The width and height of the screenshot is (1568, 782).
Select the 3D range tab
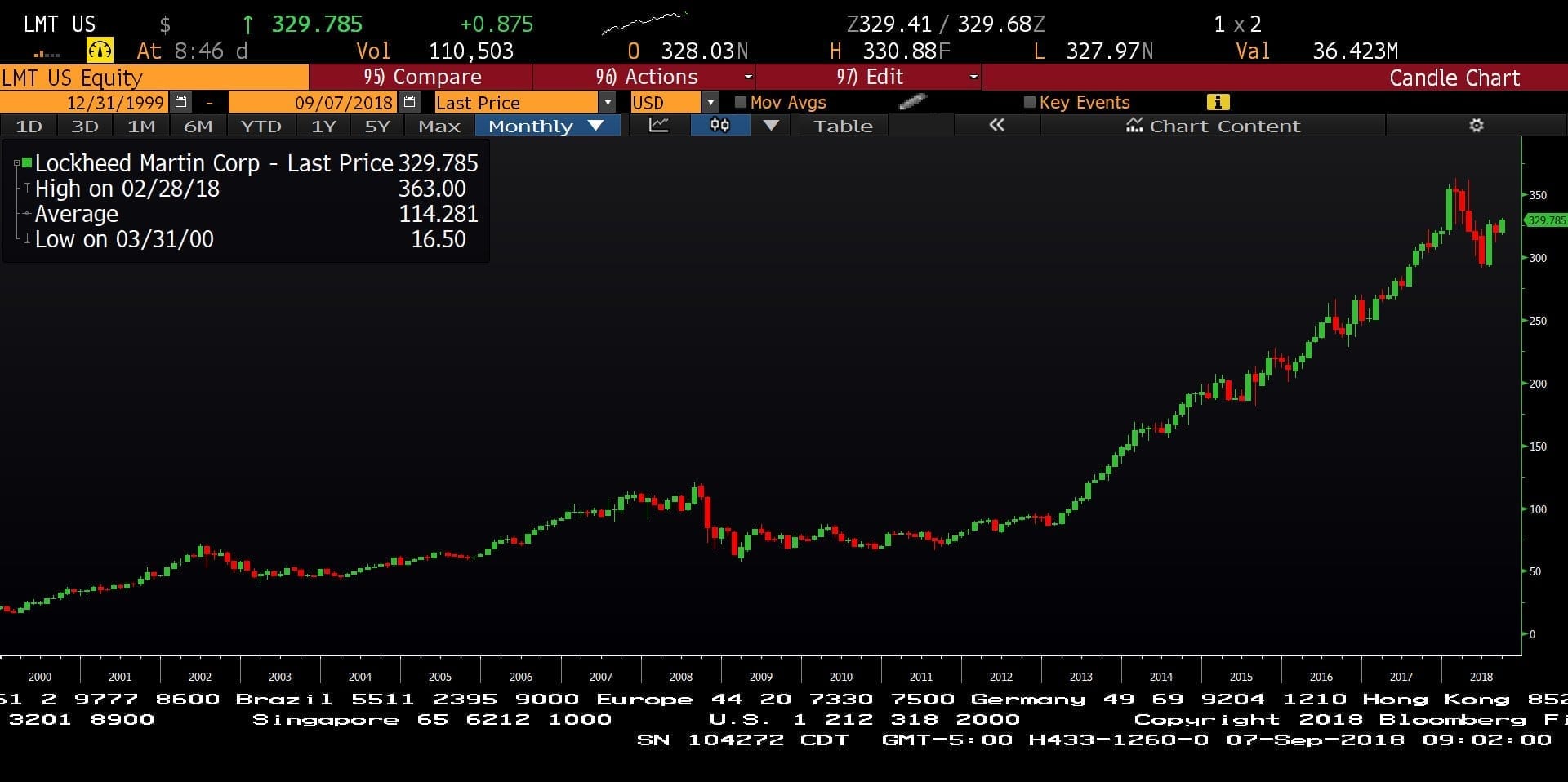[x=85, y=126]
